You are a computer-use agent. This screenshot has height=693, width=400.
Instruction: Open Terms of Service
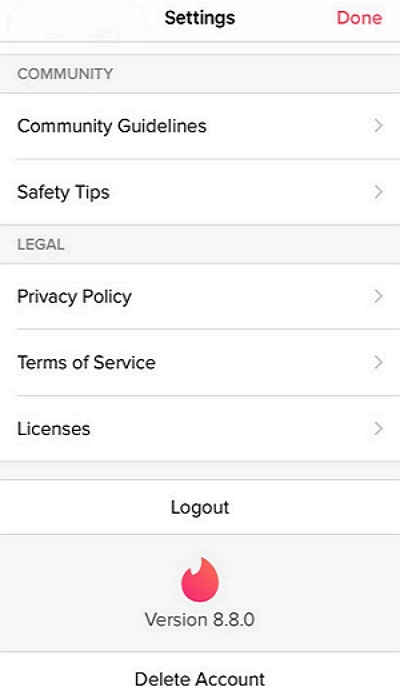[x=200, y=362]
